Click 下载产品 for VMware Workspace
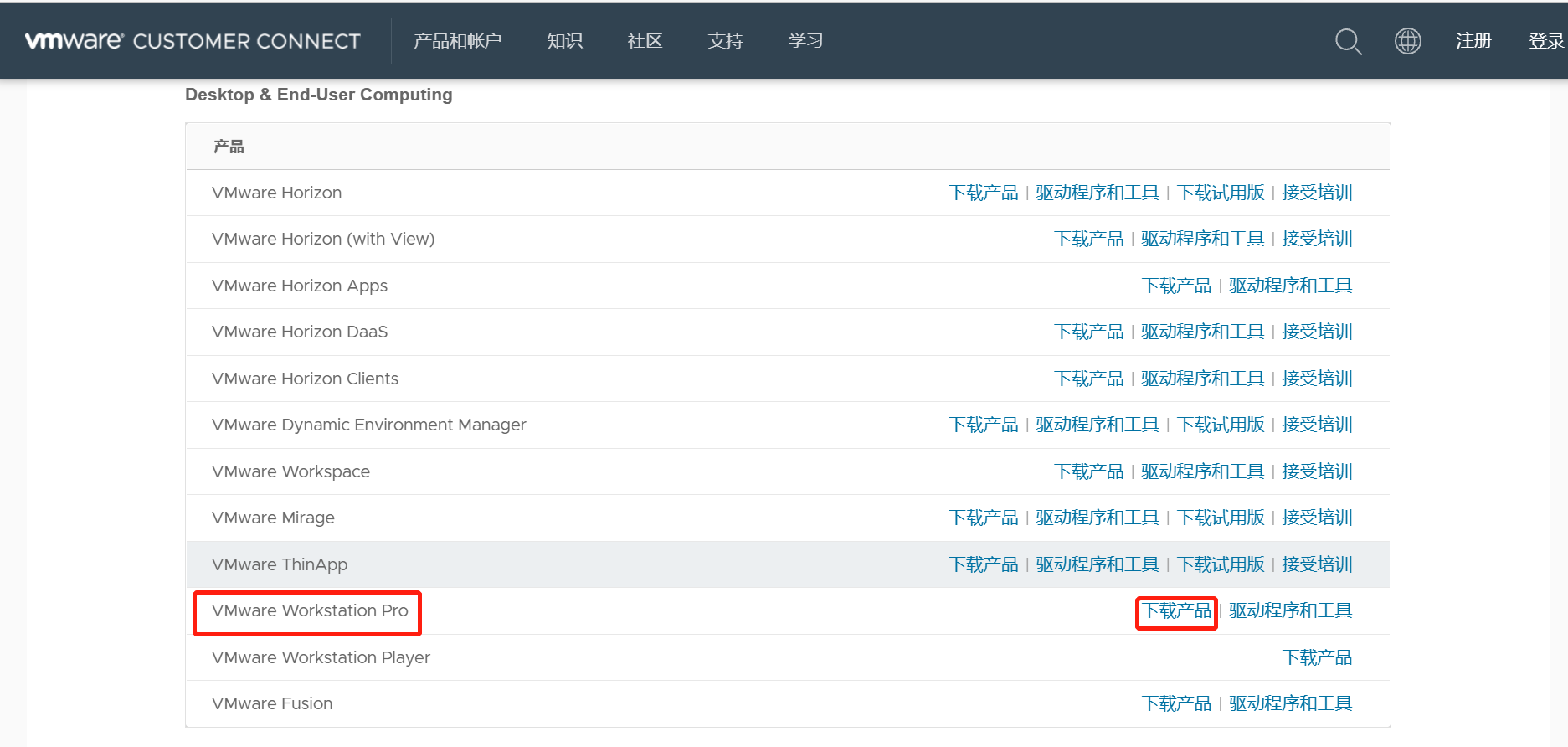This screenshot has width=1568, height=747. [x=1089, y=471]
